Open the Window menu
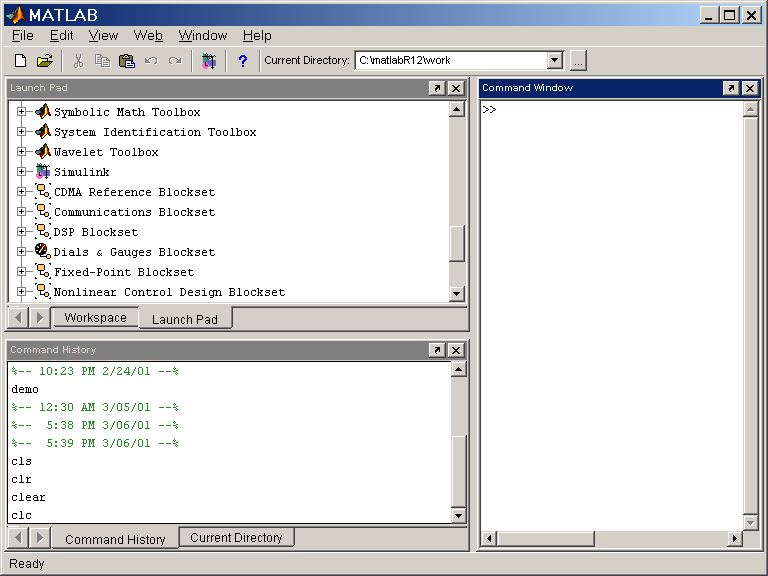Image resolution: width=768 pixels, height=576 pixels. pos(203,36)
